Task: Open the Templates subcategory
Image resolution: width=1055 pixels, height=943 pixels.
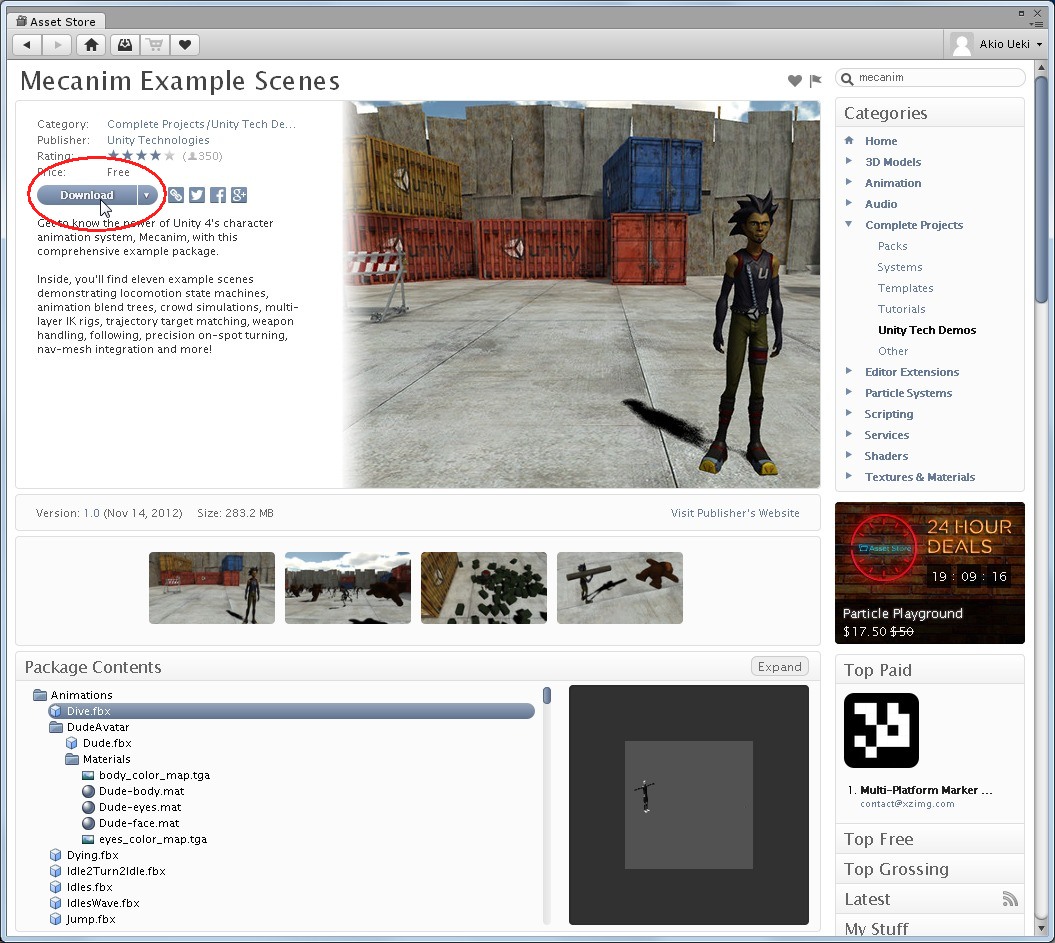Action: point(905,288)
